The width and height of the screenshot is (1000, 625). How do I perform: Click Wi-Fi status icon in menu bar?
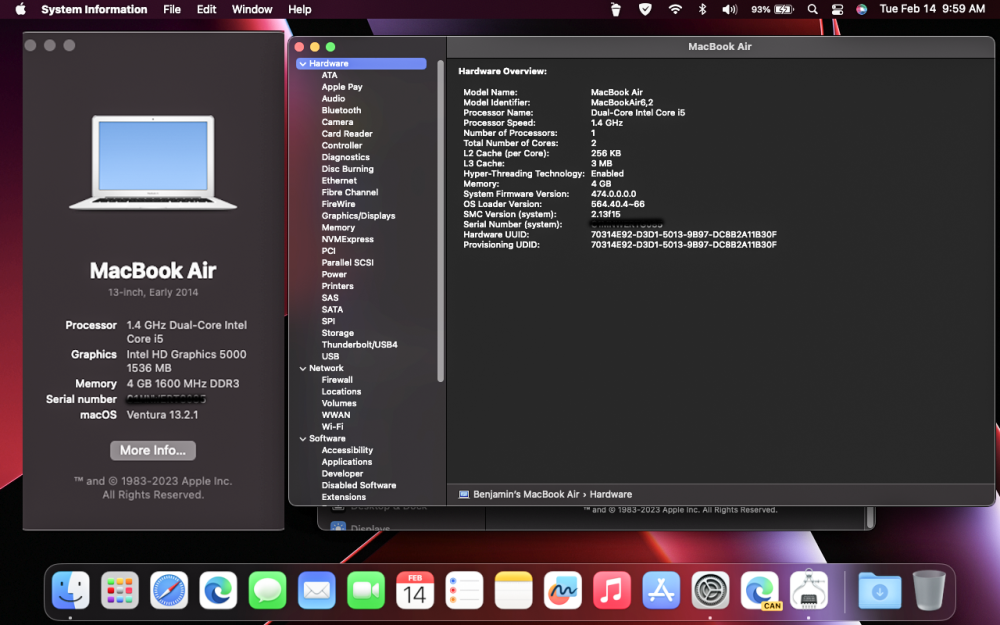tap(675, 9)
